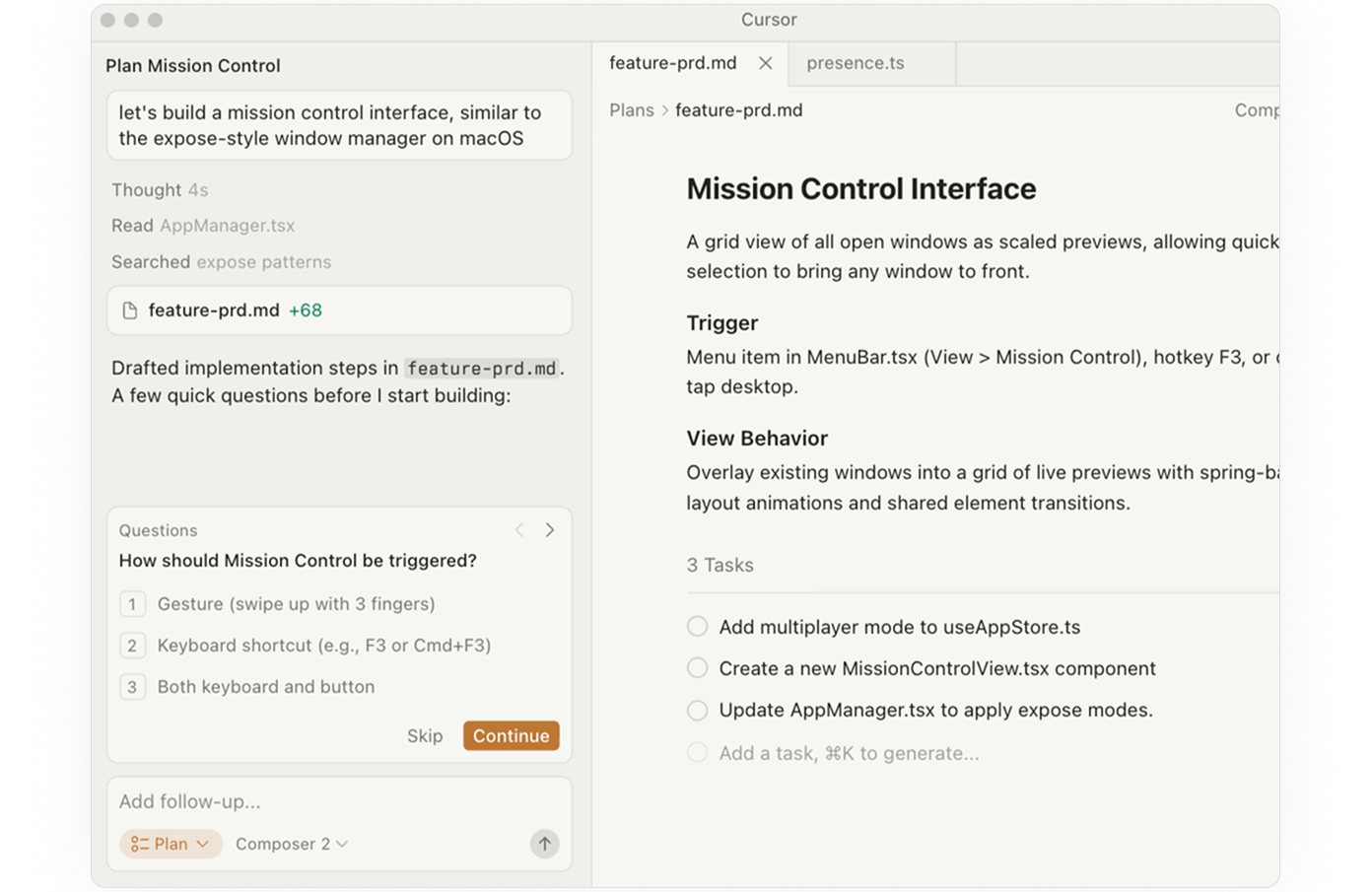
Task: Select option 2 Keyboard shortcut
Action: point(323,646)
